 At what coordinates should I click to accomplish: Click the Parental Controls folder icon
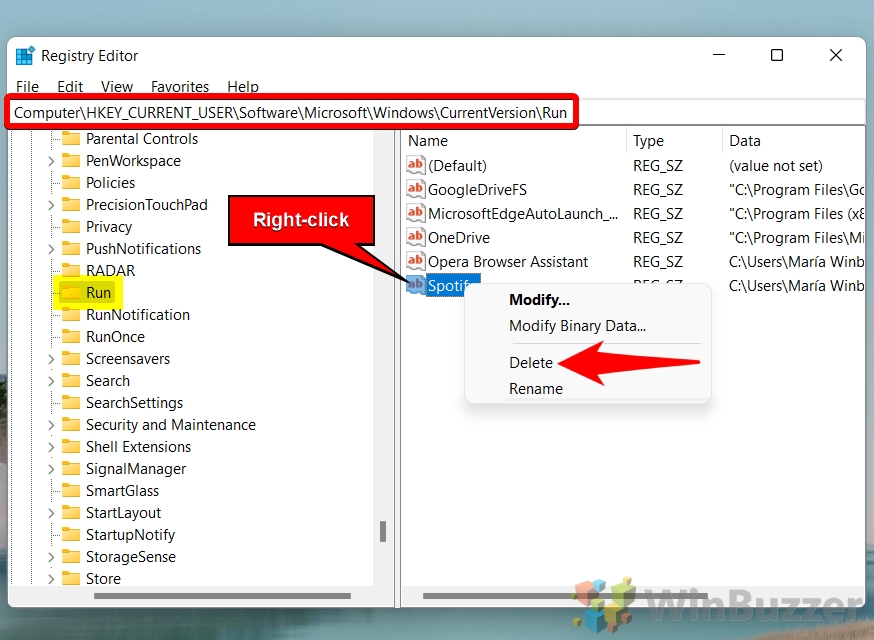click(71, 138)
